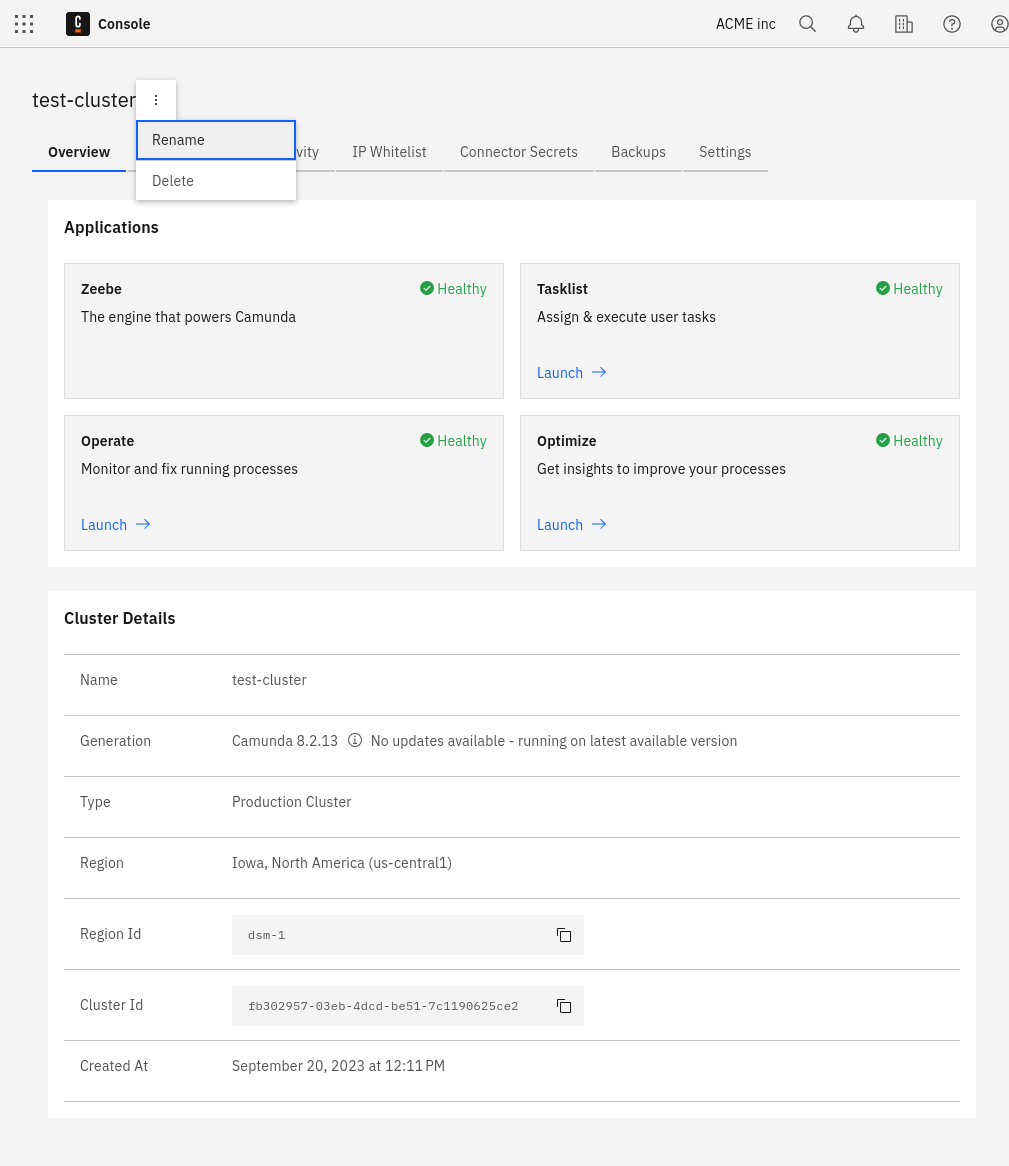This screenshot has width=1009, height=1166.
Task: Click "Assign & execute user tasks" description
Action: pyautogui.click(x=626, y=317)
